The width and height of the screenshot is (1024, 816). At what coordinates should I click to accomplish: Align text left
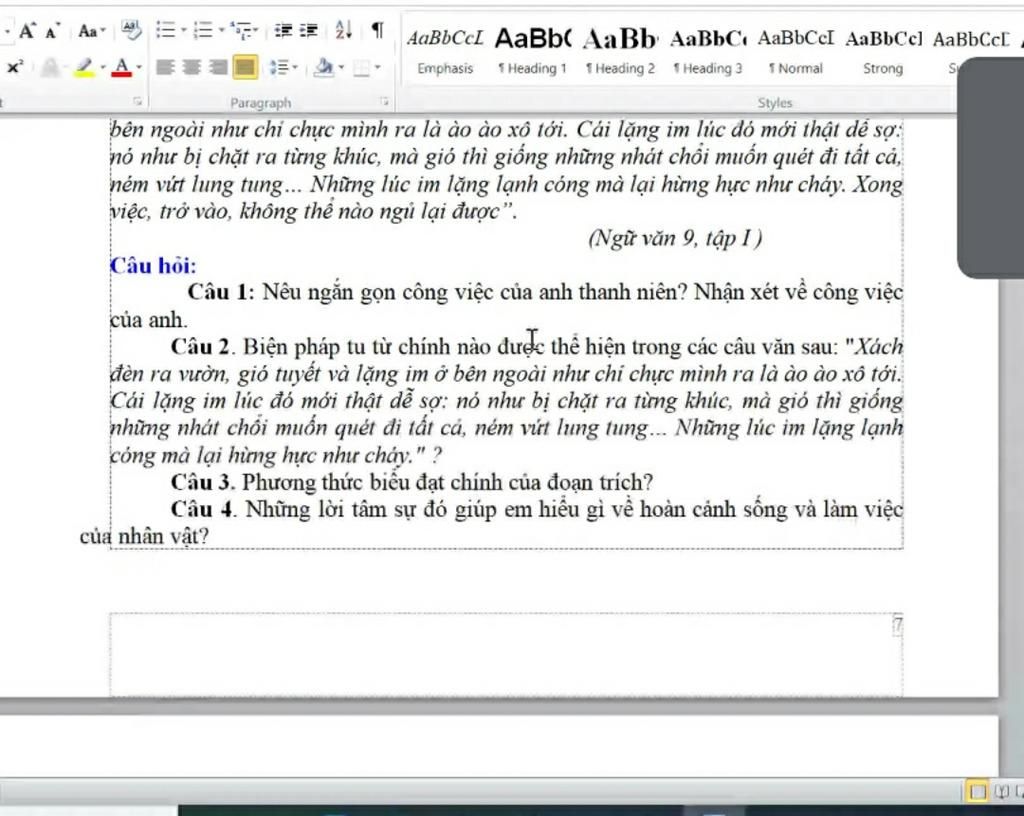point(165,67)
